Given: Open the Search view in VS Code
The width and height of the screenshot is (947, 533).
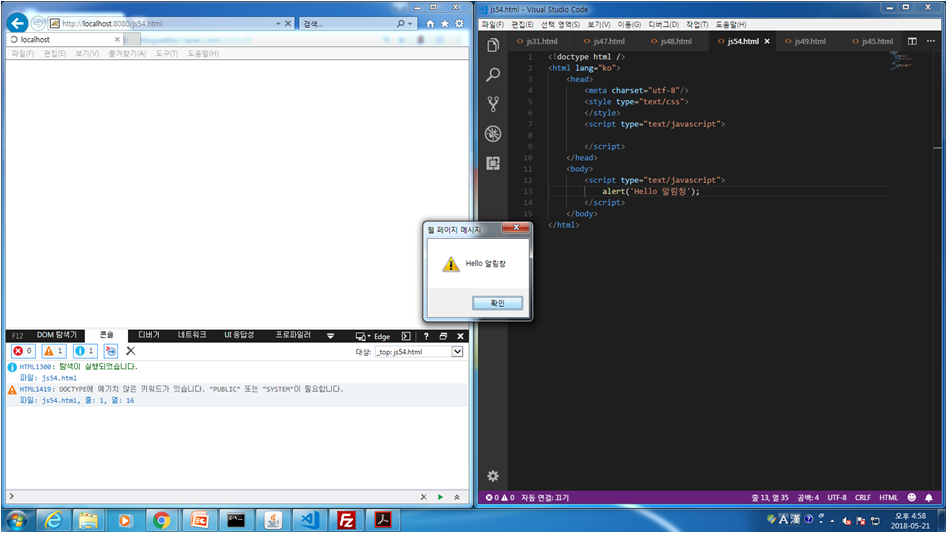Looking at the screenshot, I should click(x=493, y=74).
